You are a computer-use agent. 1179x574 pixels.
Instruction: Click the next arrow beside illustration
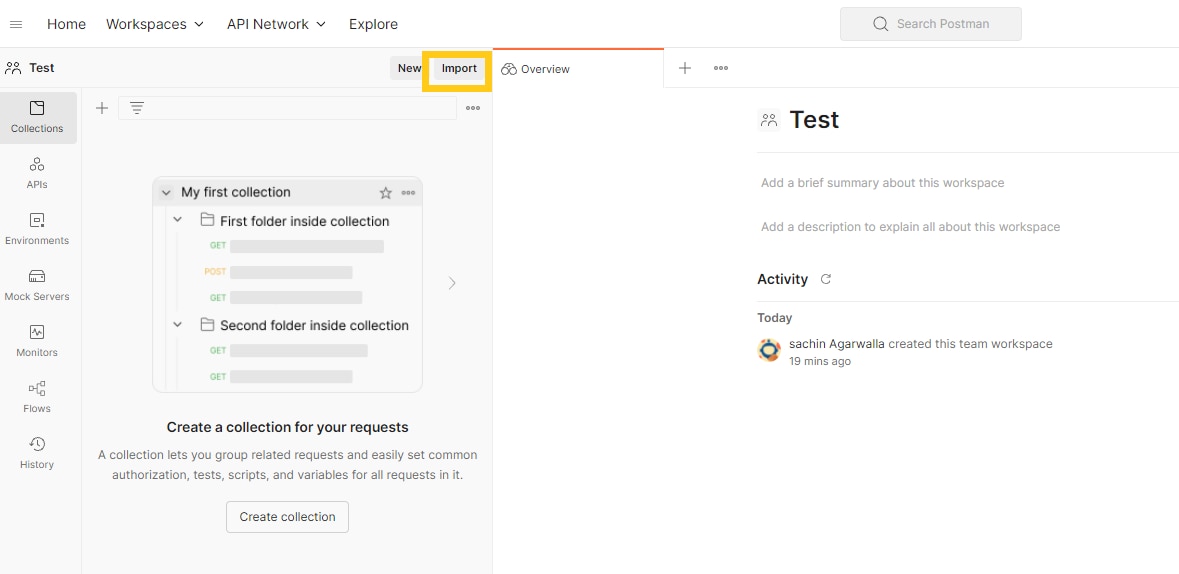(x=452, y=283)
